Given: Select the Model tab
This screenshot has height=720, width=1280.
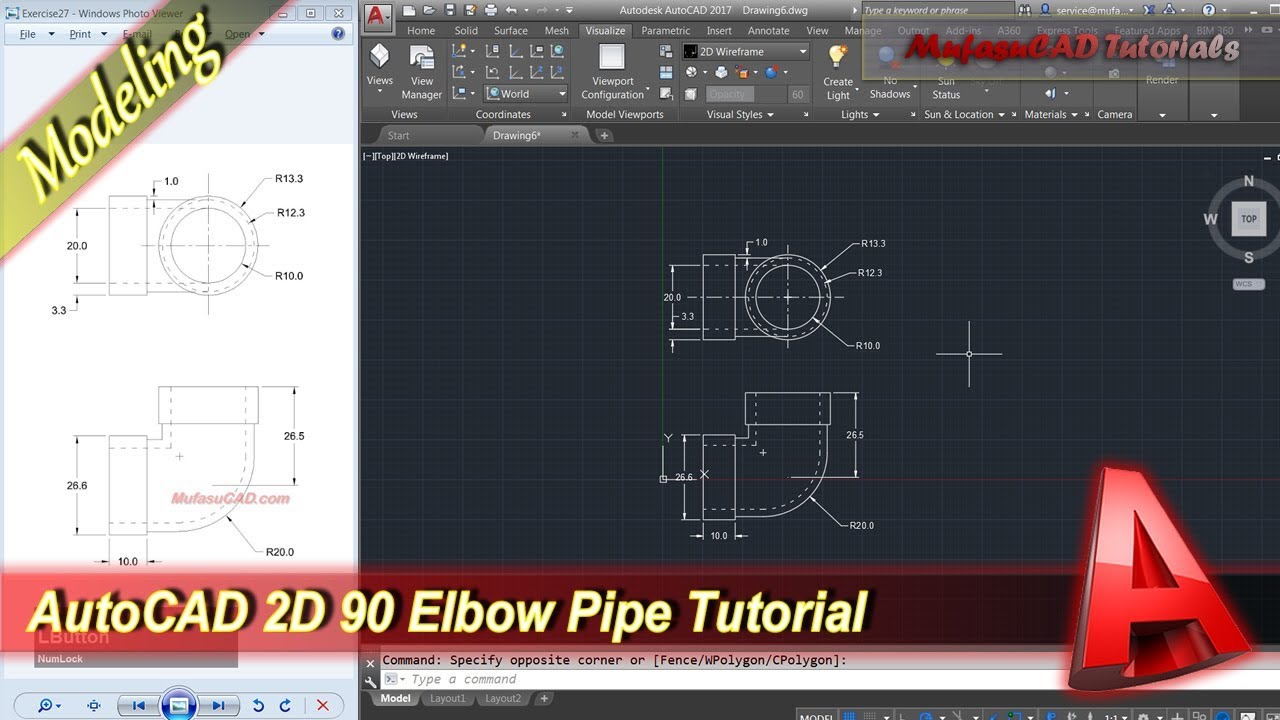Looking at the screenshot, I should point(395,699).
